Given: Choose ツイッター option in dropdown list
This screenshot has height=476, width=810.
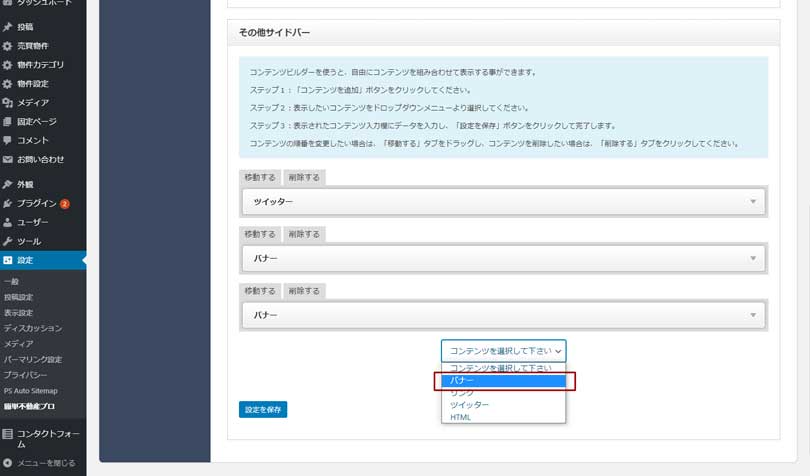Looking at the screenshot, I should pos(469,405).
